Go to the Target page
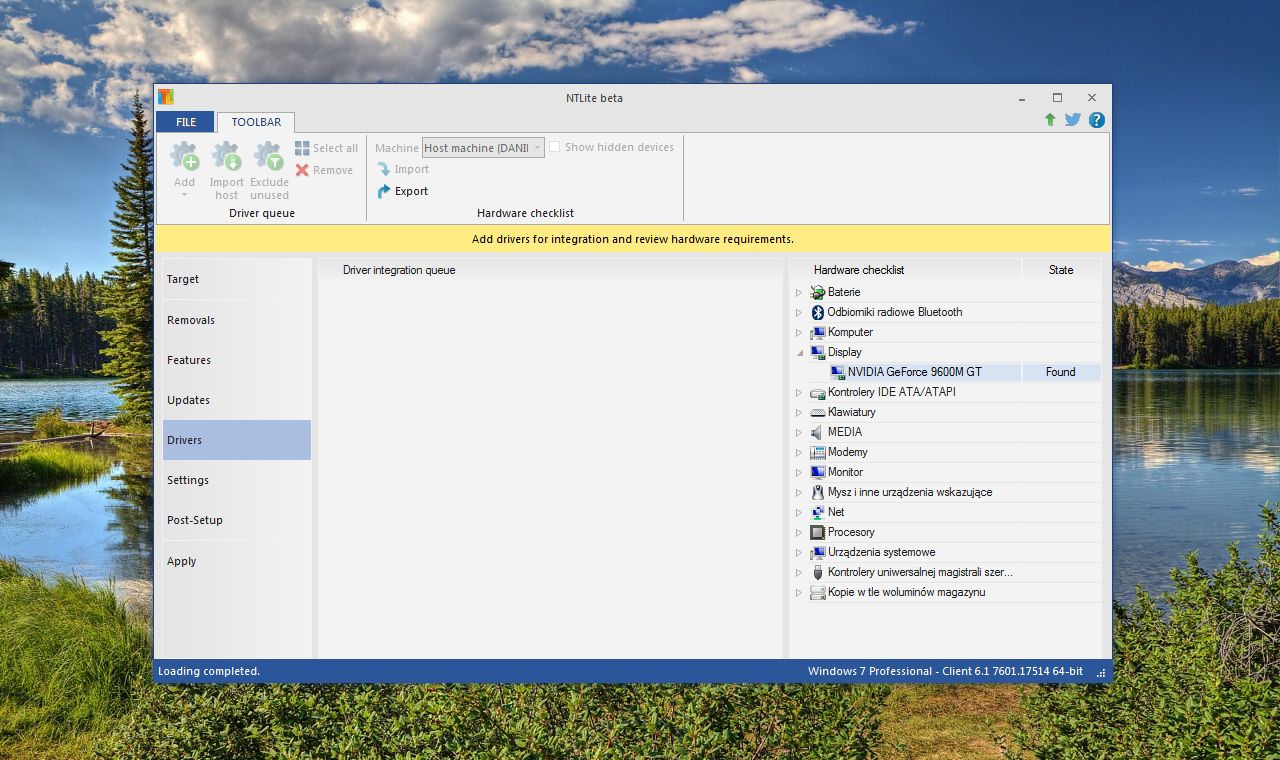The image size is (1280, 760). [237, 279]
